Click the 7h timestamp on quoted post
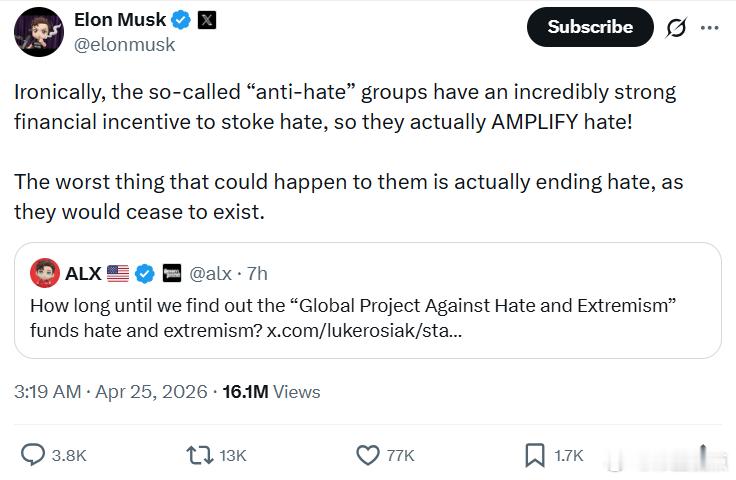736x480 pixels. pyautogui.click(x=257, y=273)
